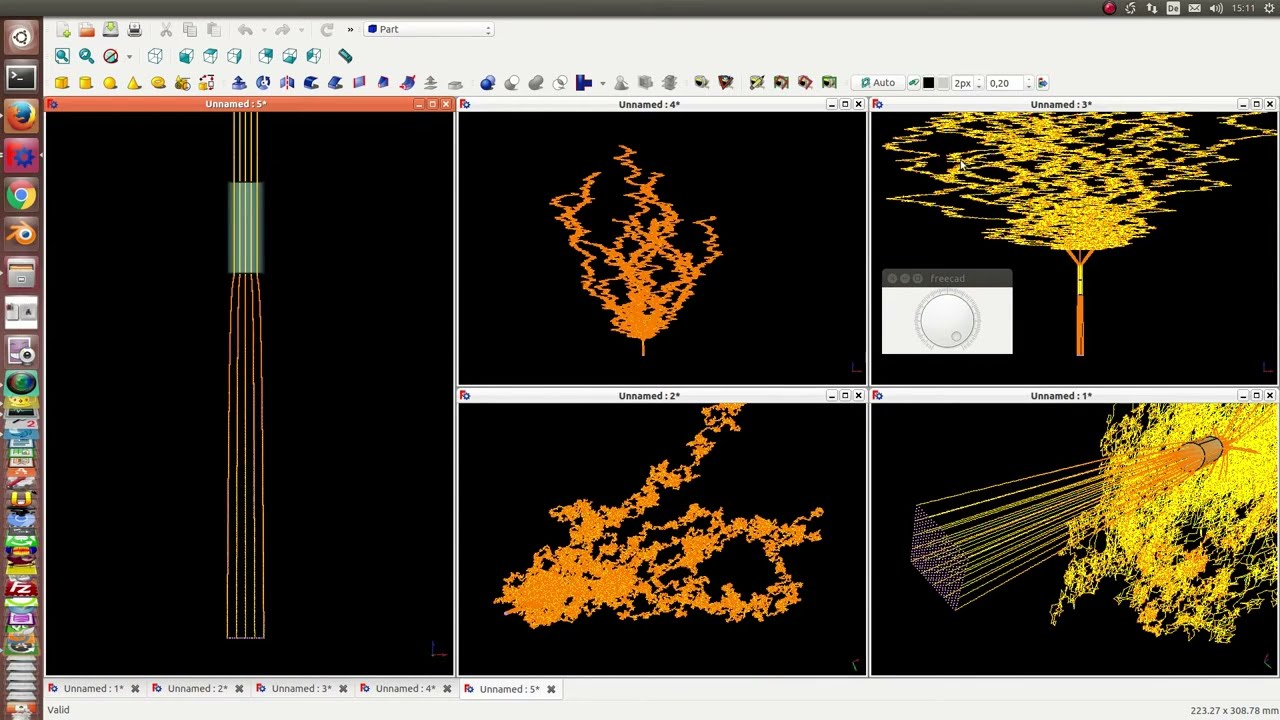Screen dimensions: 1280x720
Task: Apply Draft style to selected objects
Action: click(x=1042, y=83)
